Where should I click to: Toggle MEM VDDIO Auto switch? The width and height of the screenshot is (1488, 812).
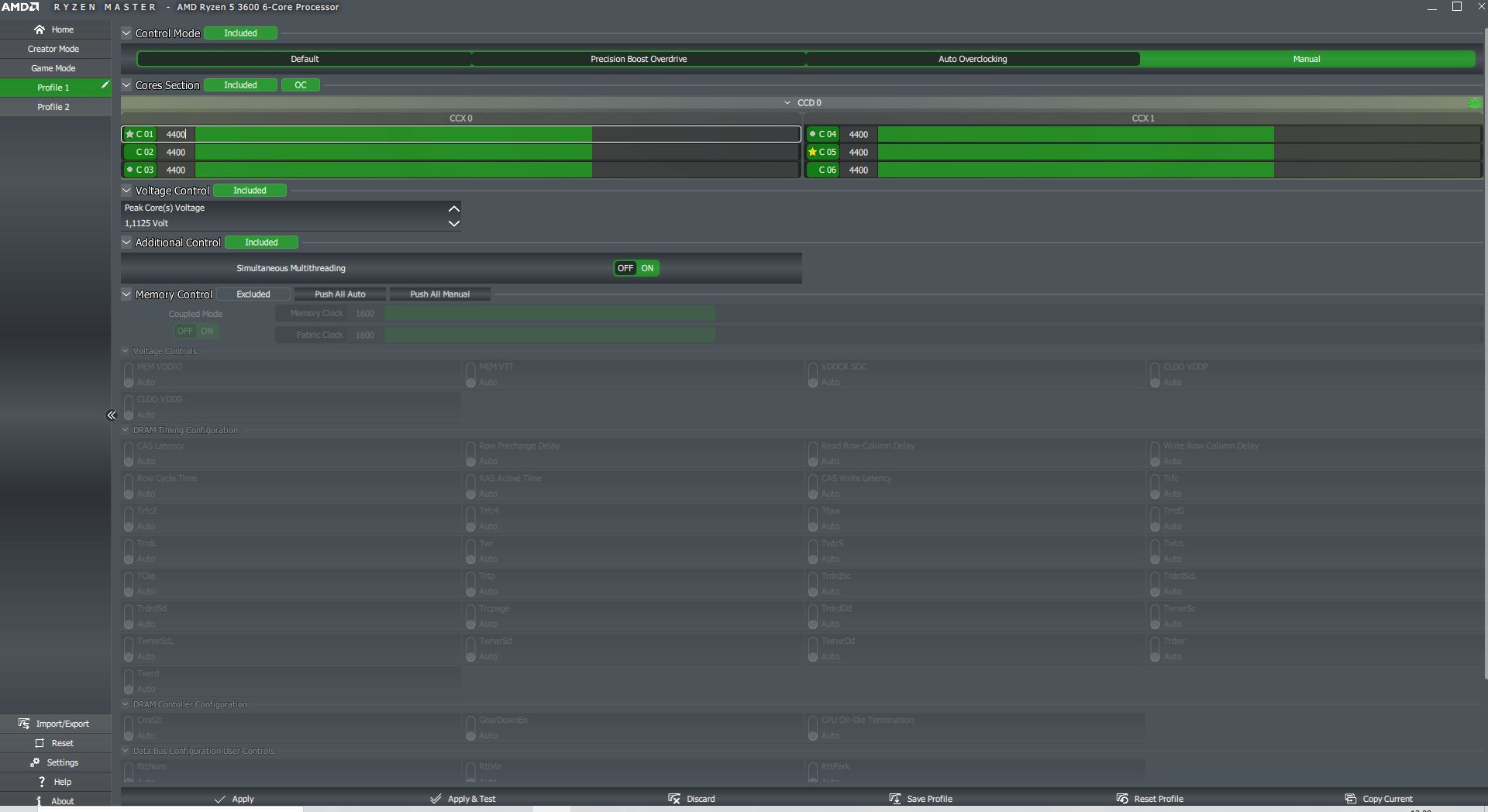[x=129, y=375]
